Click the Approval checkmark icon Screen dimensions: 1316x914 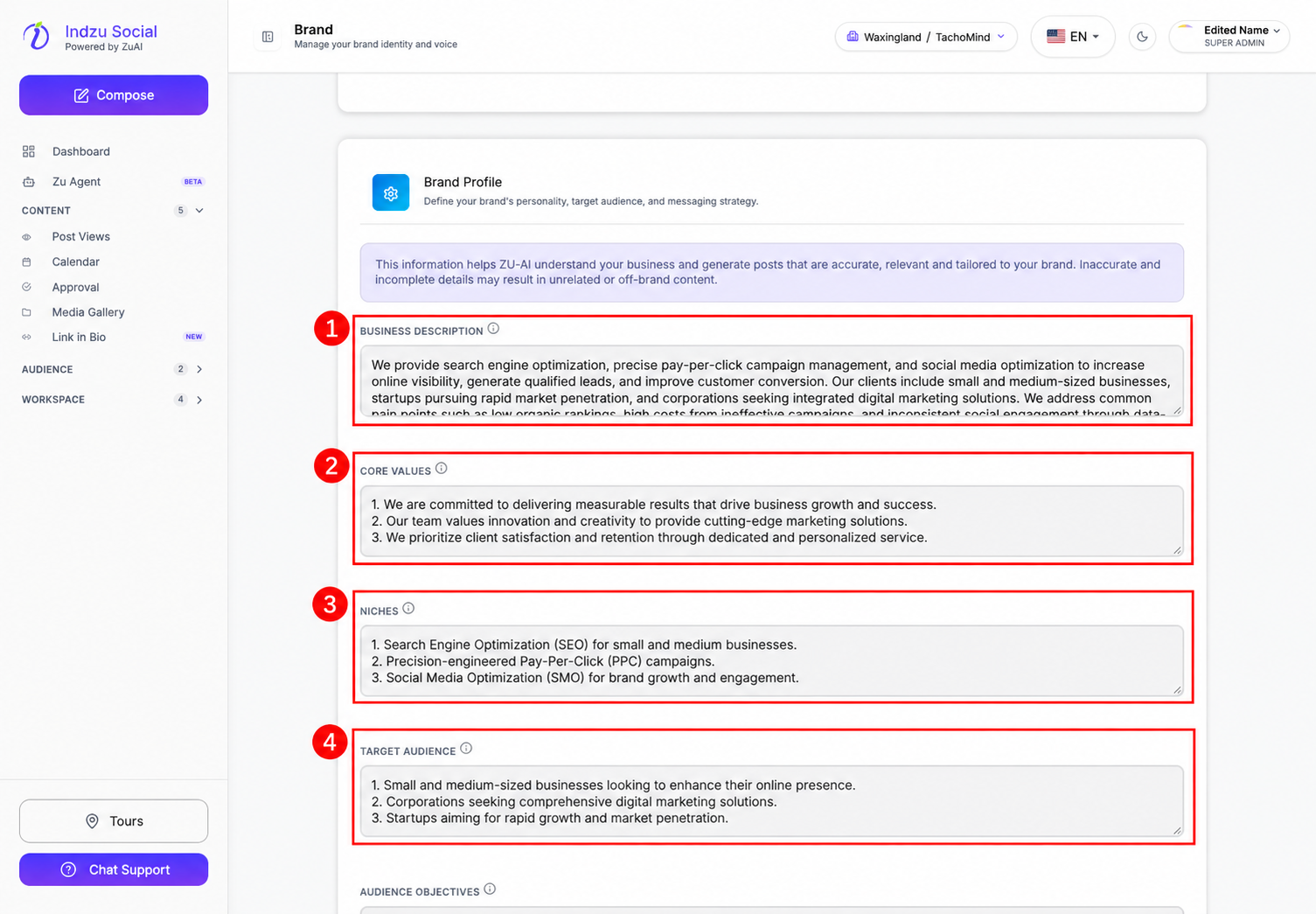click(26, 287)
